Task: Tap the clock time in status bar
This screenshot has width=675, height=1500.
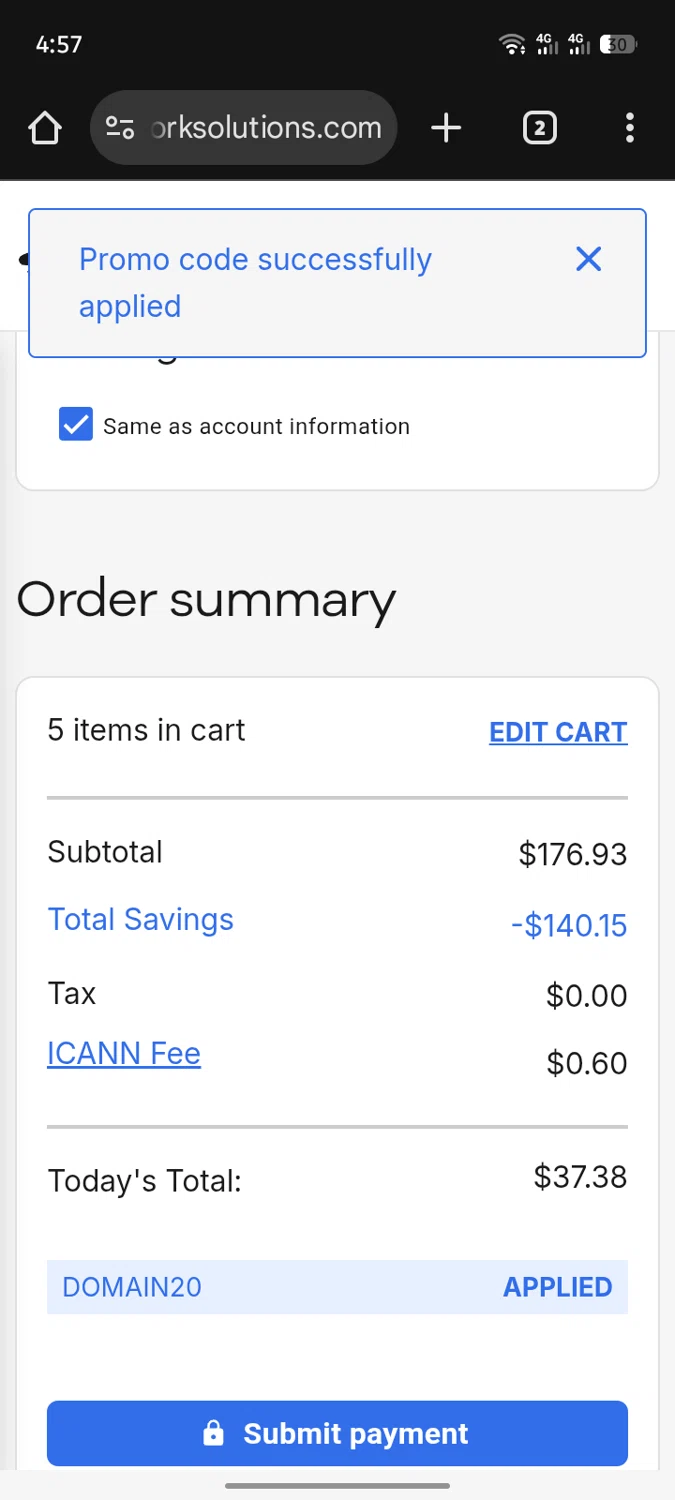Action: point(58,44)
